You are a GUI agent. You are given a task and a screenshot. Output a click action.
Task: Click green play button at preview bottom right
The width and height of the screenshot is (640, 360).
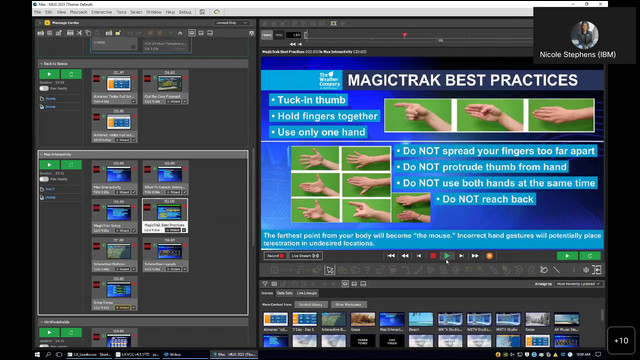[x=567, y=256]
